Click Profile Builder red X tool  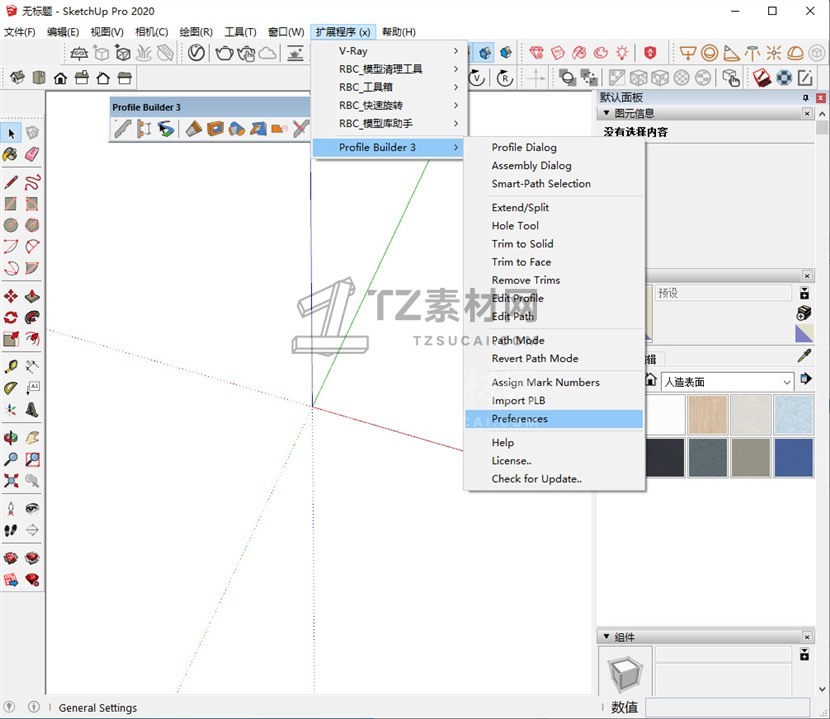click(301, 129)
